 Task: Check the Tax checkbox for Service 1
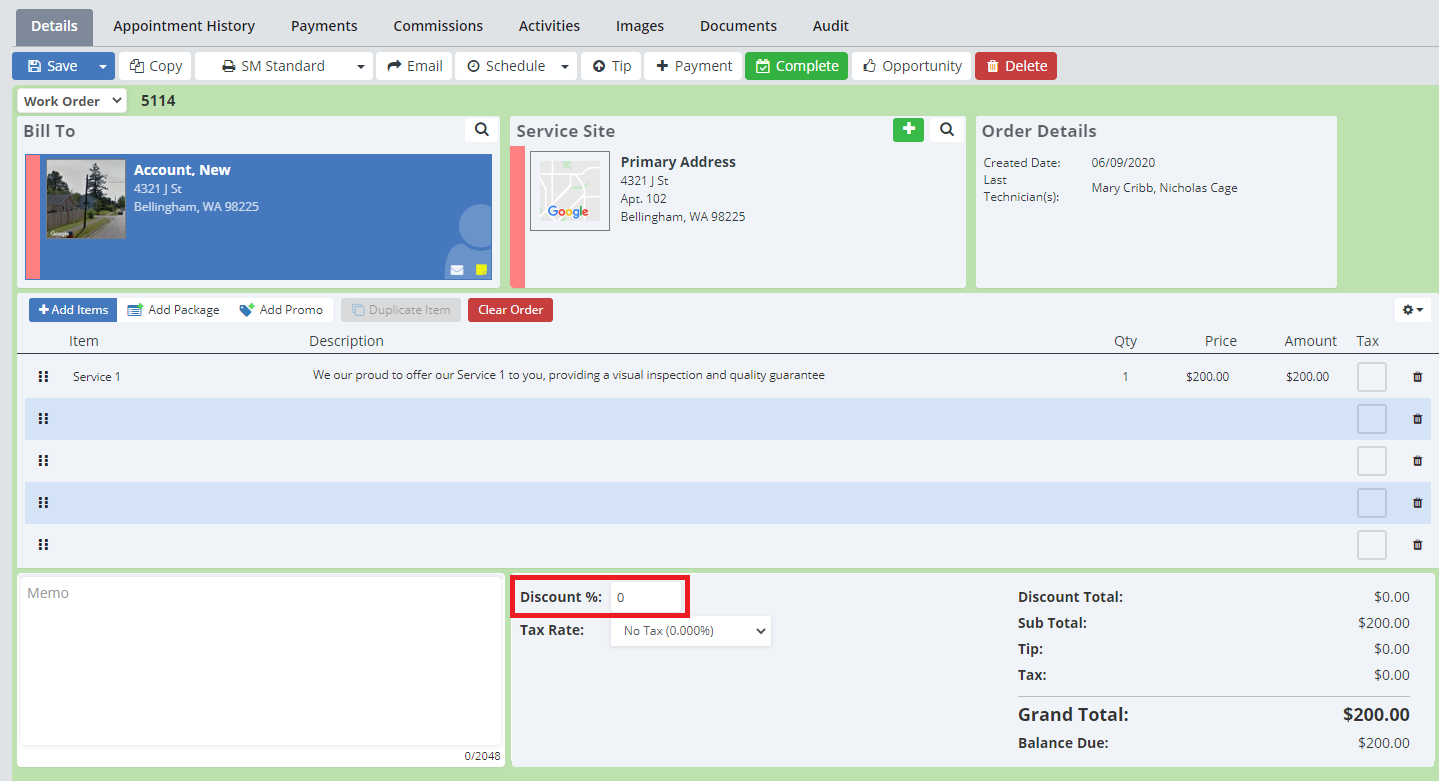pyautogui.click(x=1371, y=377)
